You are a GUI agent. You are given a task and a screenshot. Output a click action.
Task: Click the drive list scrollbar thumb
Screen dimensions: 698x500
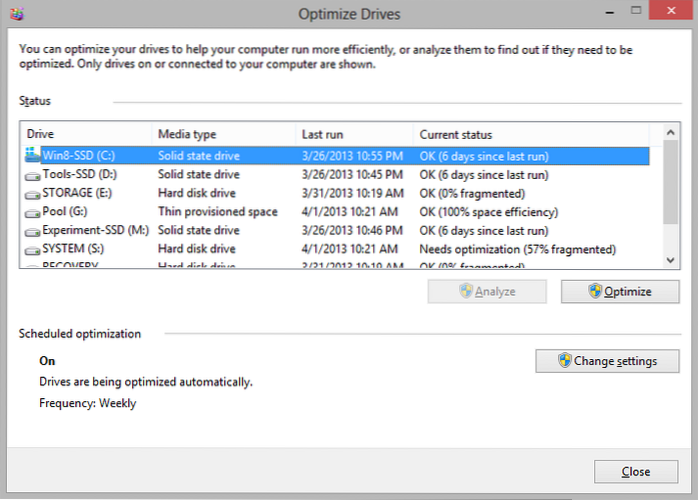tap(671, 182)
